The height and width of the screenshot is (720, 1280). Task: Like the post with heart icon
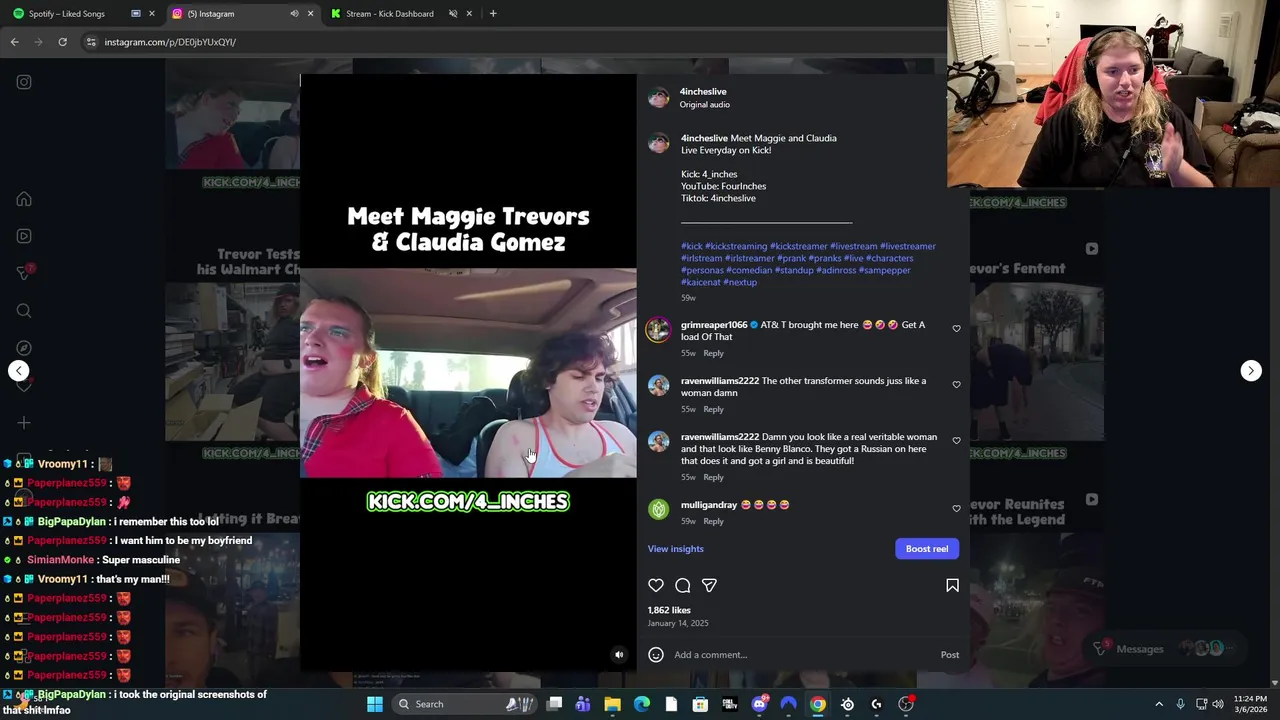[x=656, y=586]
